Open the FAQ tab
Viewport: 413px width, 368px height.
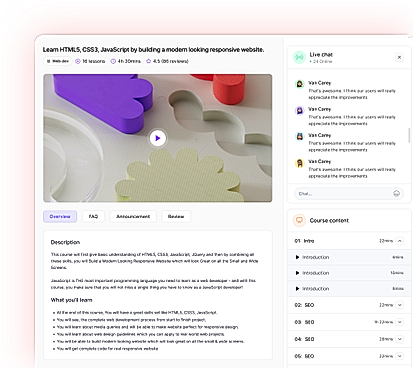[x=93, y=216]
